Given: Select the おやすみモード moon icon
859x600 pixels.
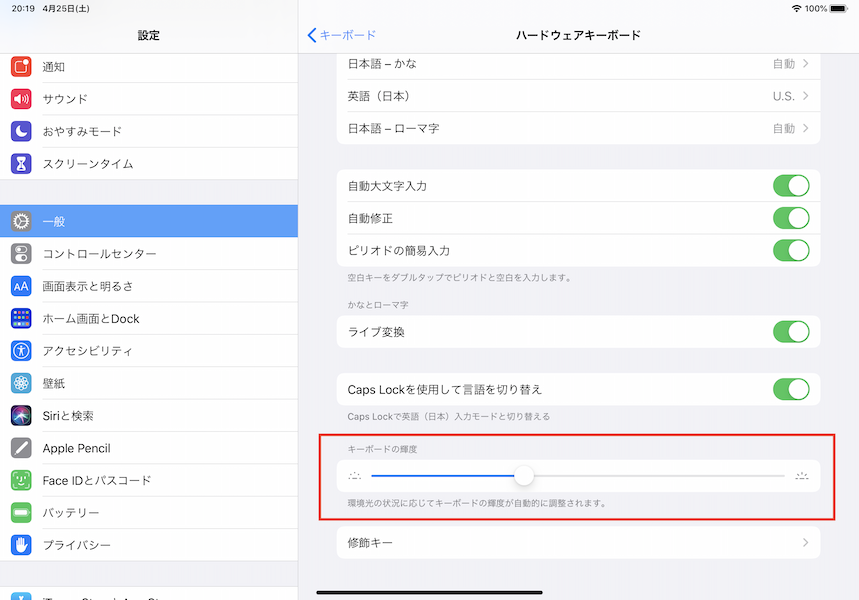Looking at the screenshot, I should pyautogui.click(x=21, y=131).
